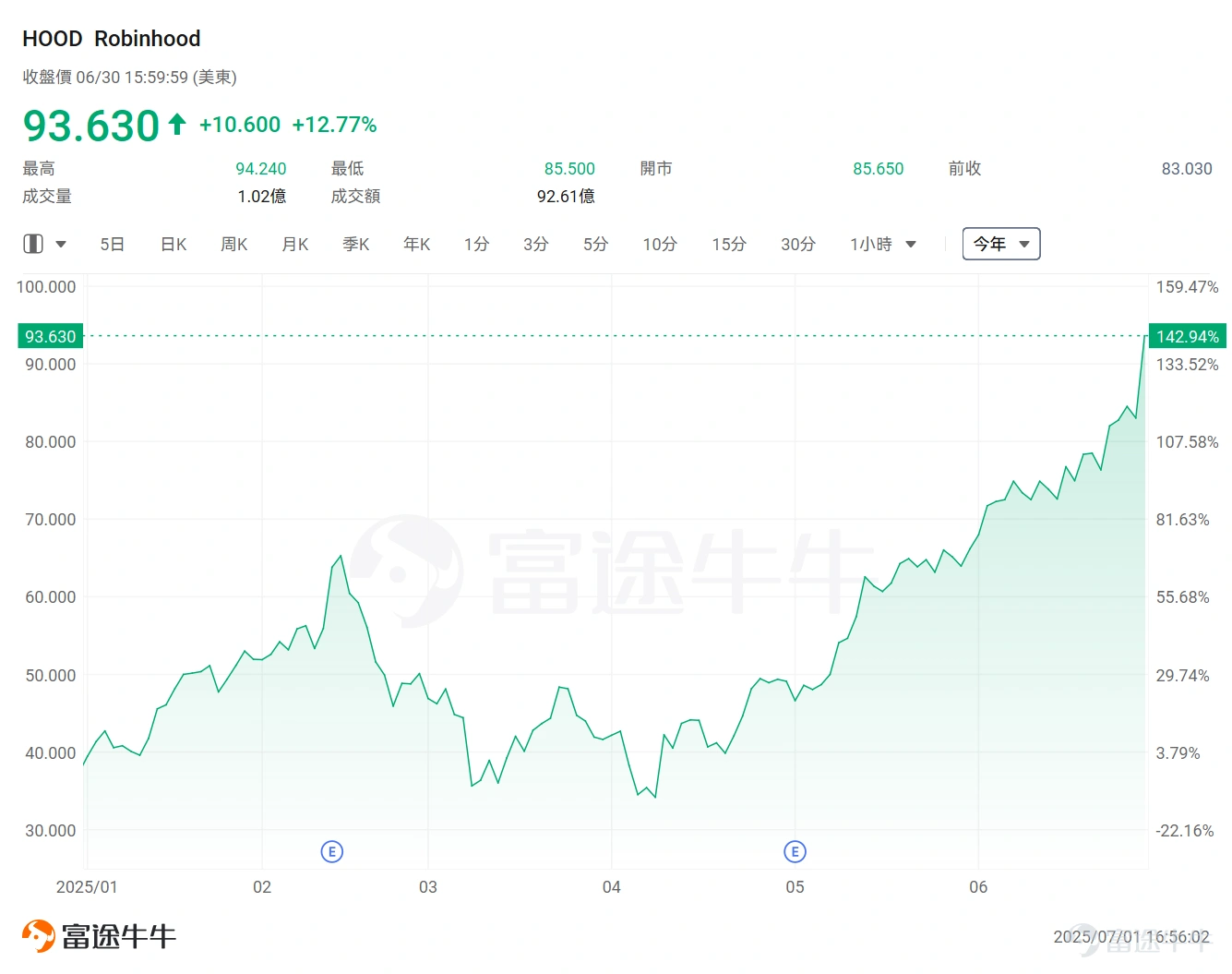Open the 今年 time range dropdown

coord(1000,244)
